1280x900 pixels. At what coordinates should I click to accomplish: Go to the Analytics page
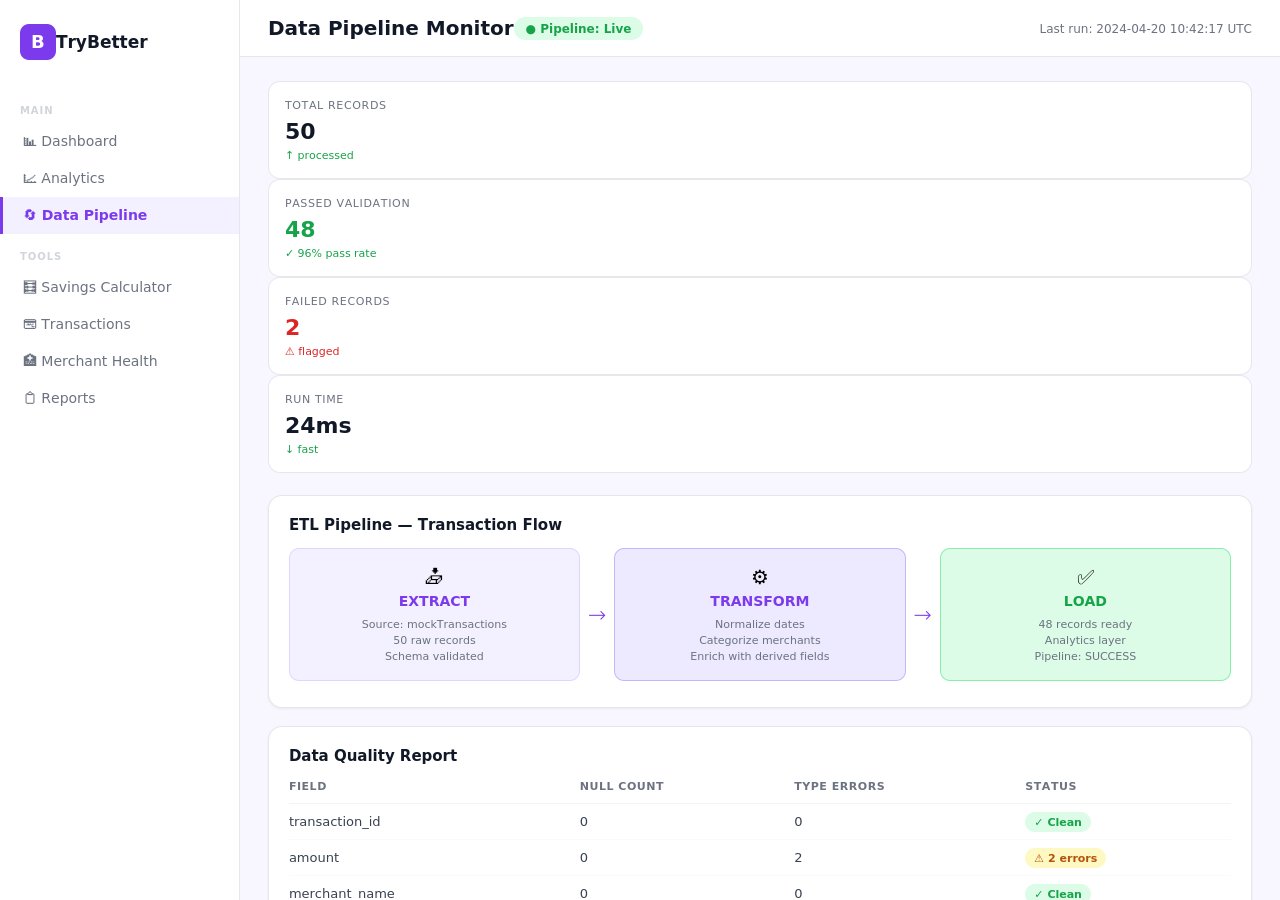[x=73, y=179]
